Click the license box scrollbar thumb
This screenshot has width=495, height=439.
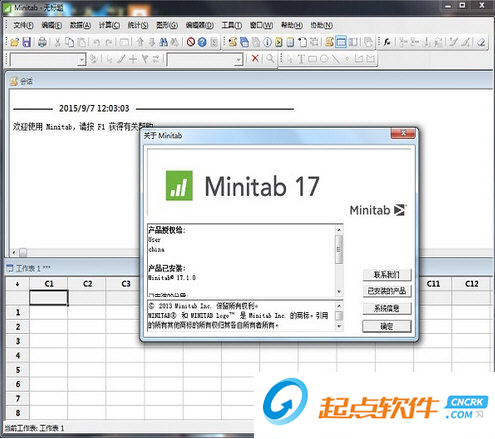click(339, 249)
